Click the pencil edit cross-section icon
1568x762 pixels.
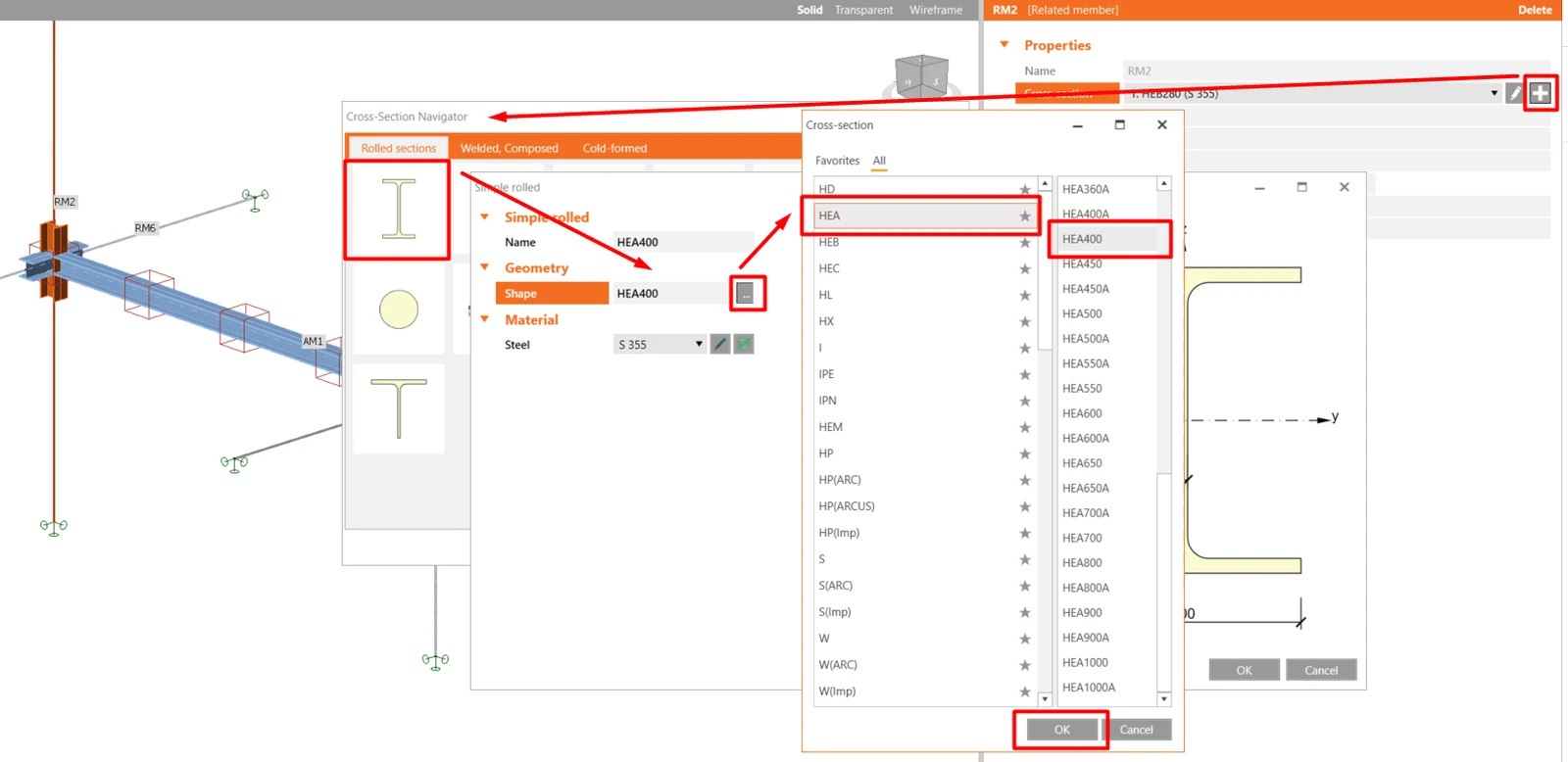pyautogui.click(x=1515, y=93)
